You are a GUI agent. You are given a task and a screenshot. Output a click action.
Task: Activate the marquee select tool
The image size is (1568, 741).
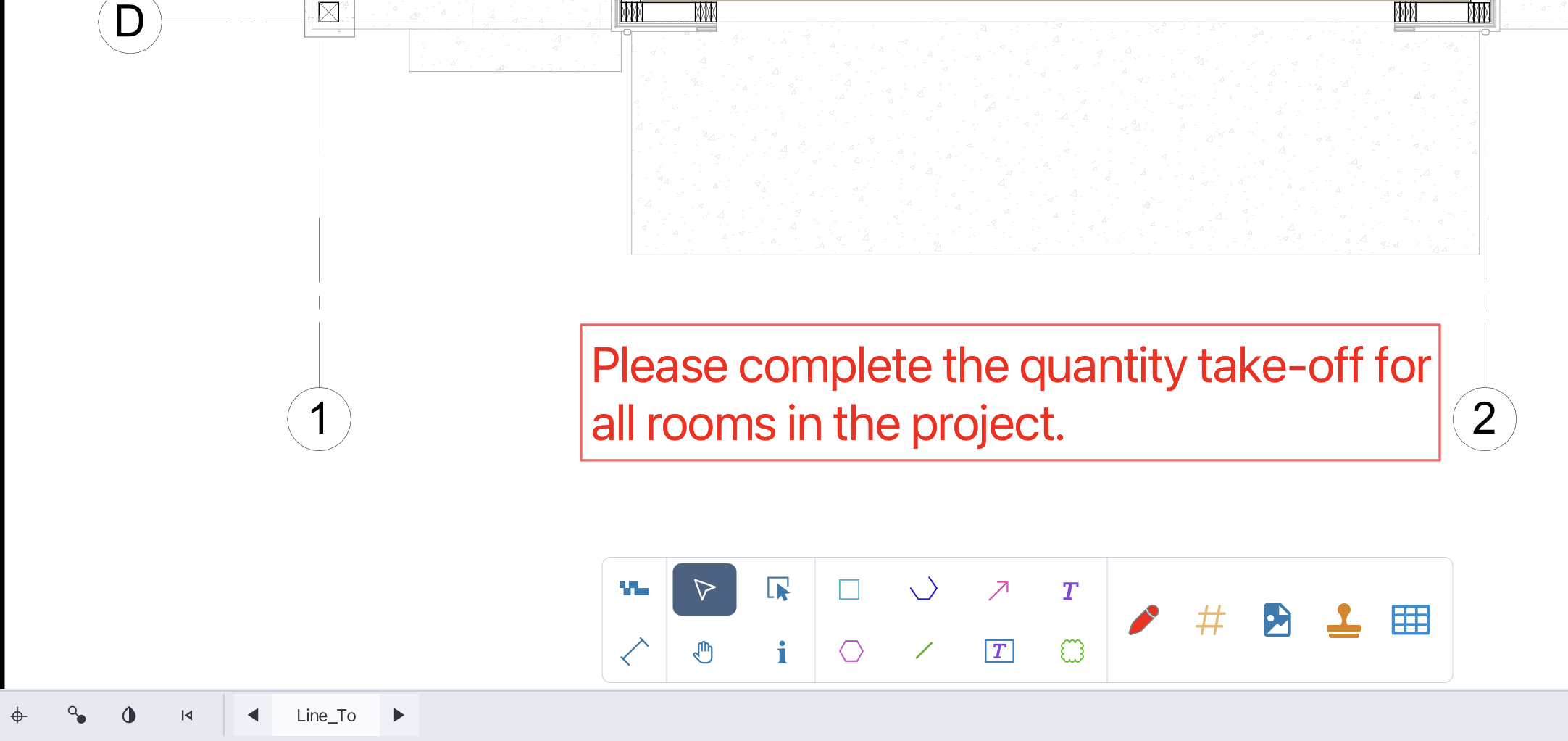[x=778, y=589]
